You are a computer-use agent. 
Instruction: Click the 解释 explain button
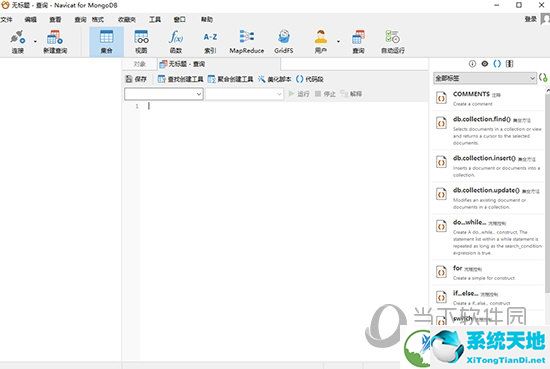pos(351,94)
